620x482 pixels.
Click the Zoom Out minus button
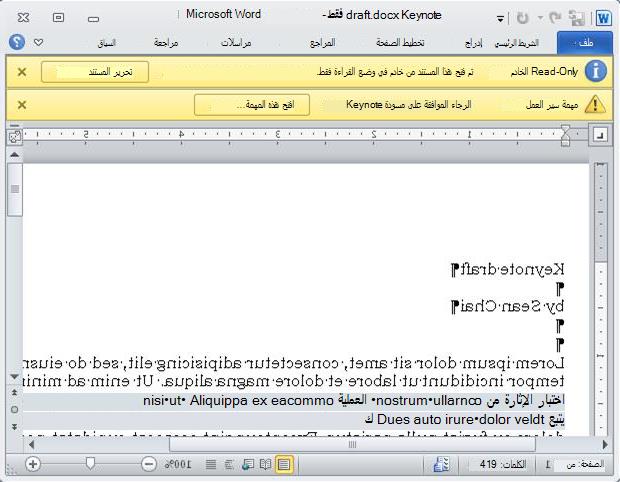pos(149,464)
